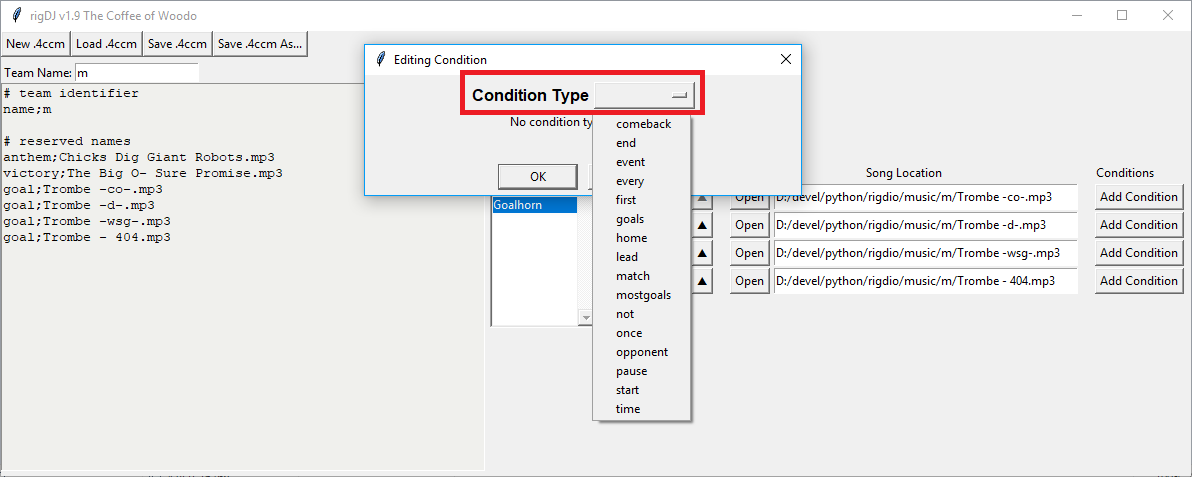Move Trombe -wsg- song up arrow
The height and width of the screenshot is (477, 1192).
(703, 253)
